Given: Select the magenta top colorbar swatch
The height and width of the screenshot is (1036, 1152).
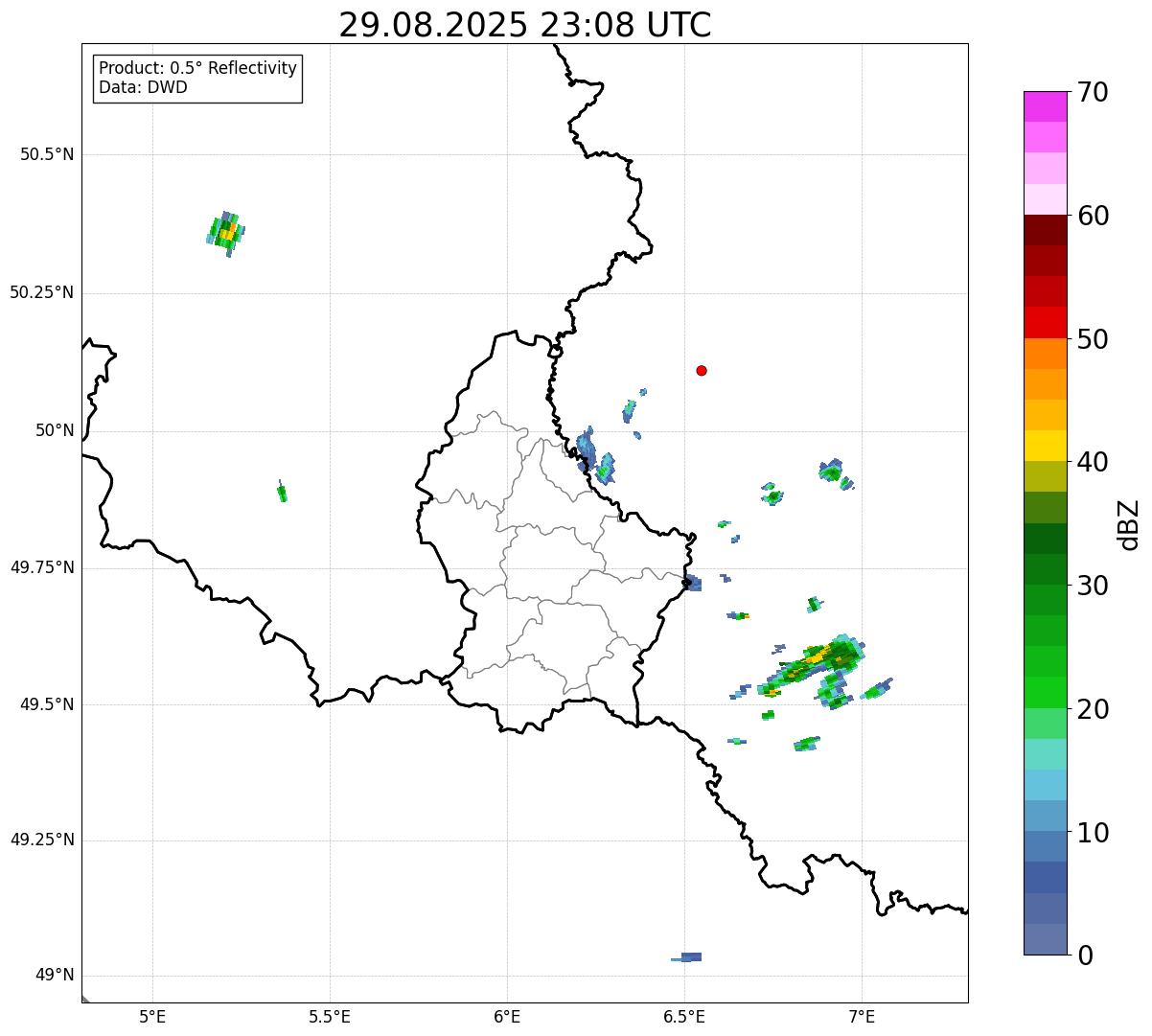Looking at the screenshot, I should (1046, 106).
